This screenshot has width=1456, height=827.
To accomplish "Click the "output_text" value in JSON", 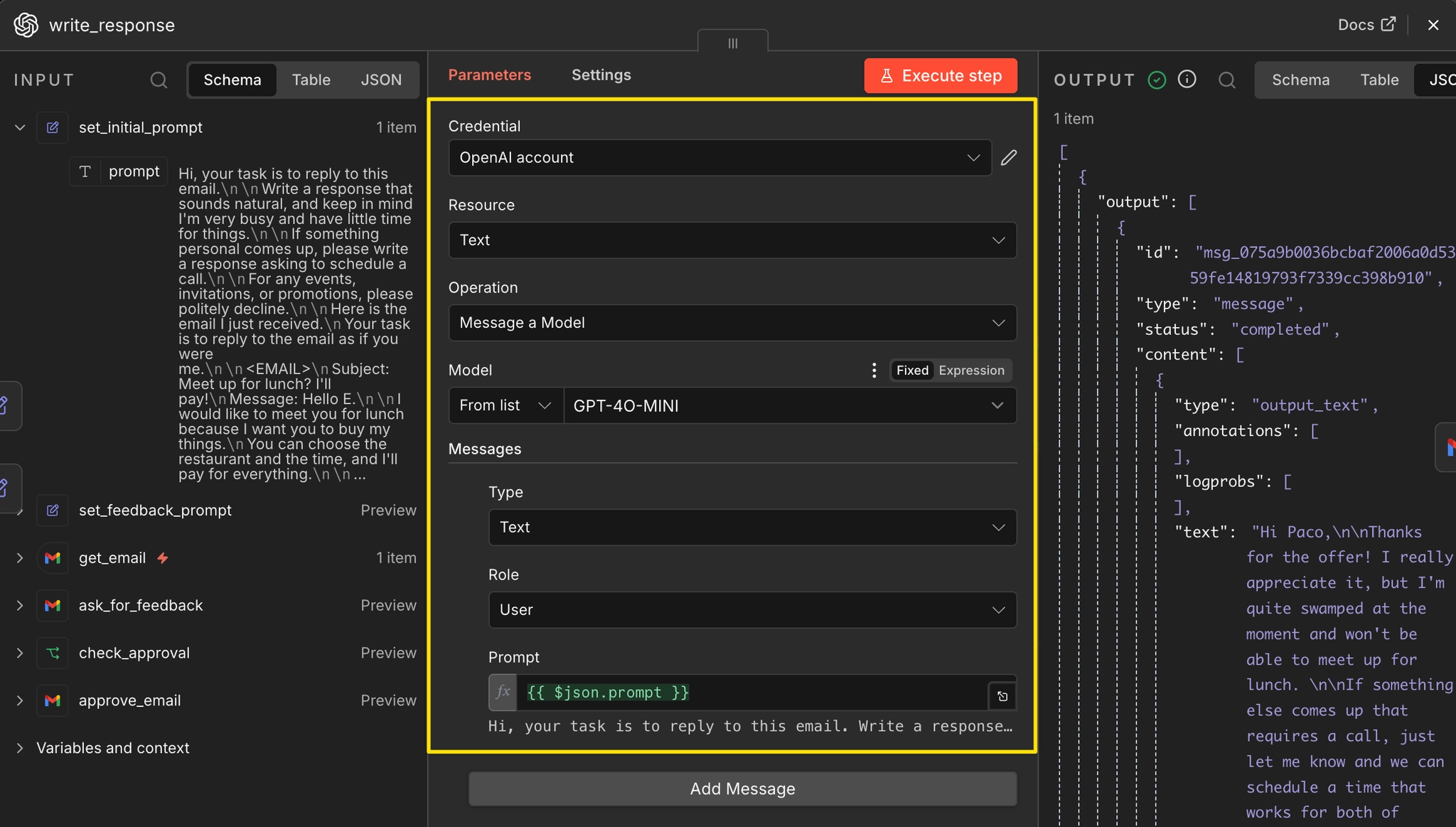I will point(1310,405).
